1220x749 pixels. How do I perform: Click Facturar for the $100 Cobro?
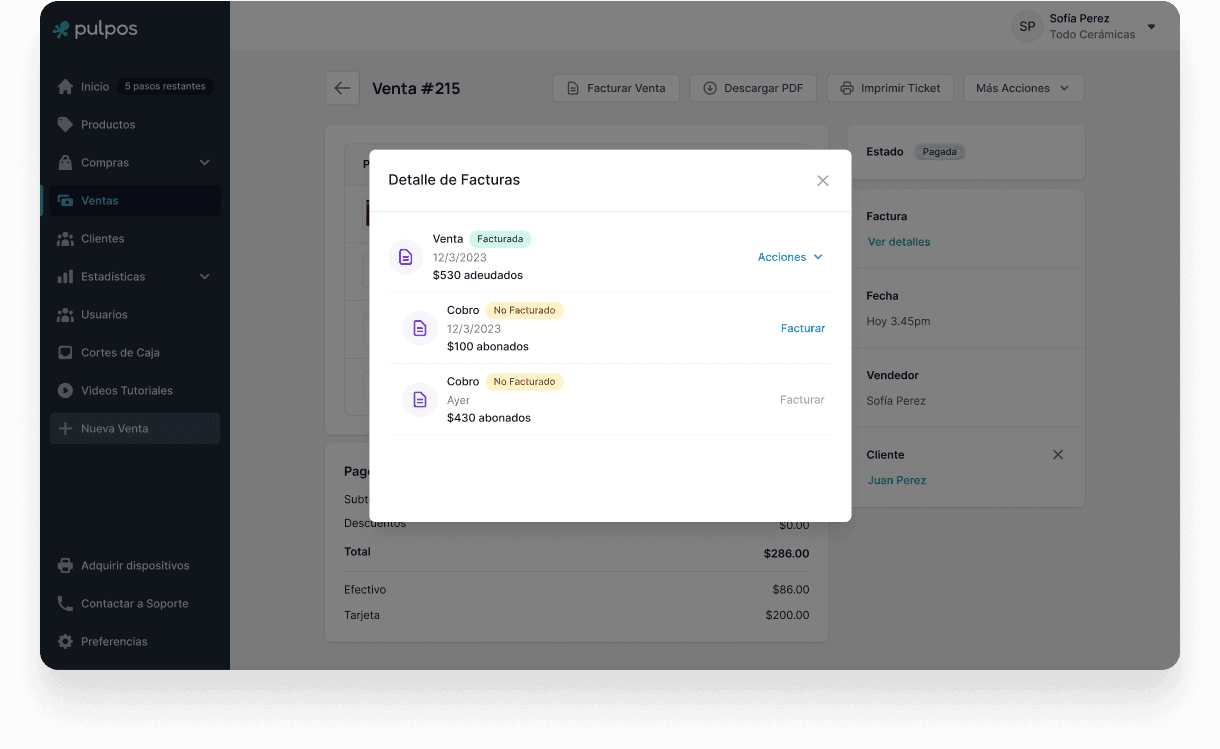pyautogui.click(x=802, y=328)
